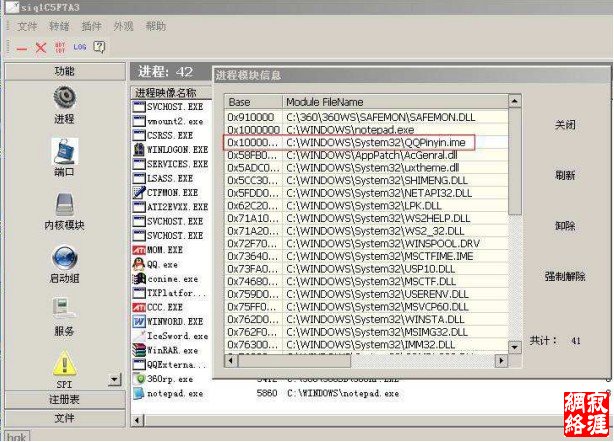Click the 卸除 unload button
The height and width of the screenshot is (442, 614).
click(x=565, y=226)
